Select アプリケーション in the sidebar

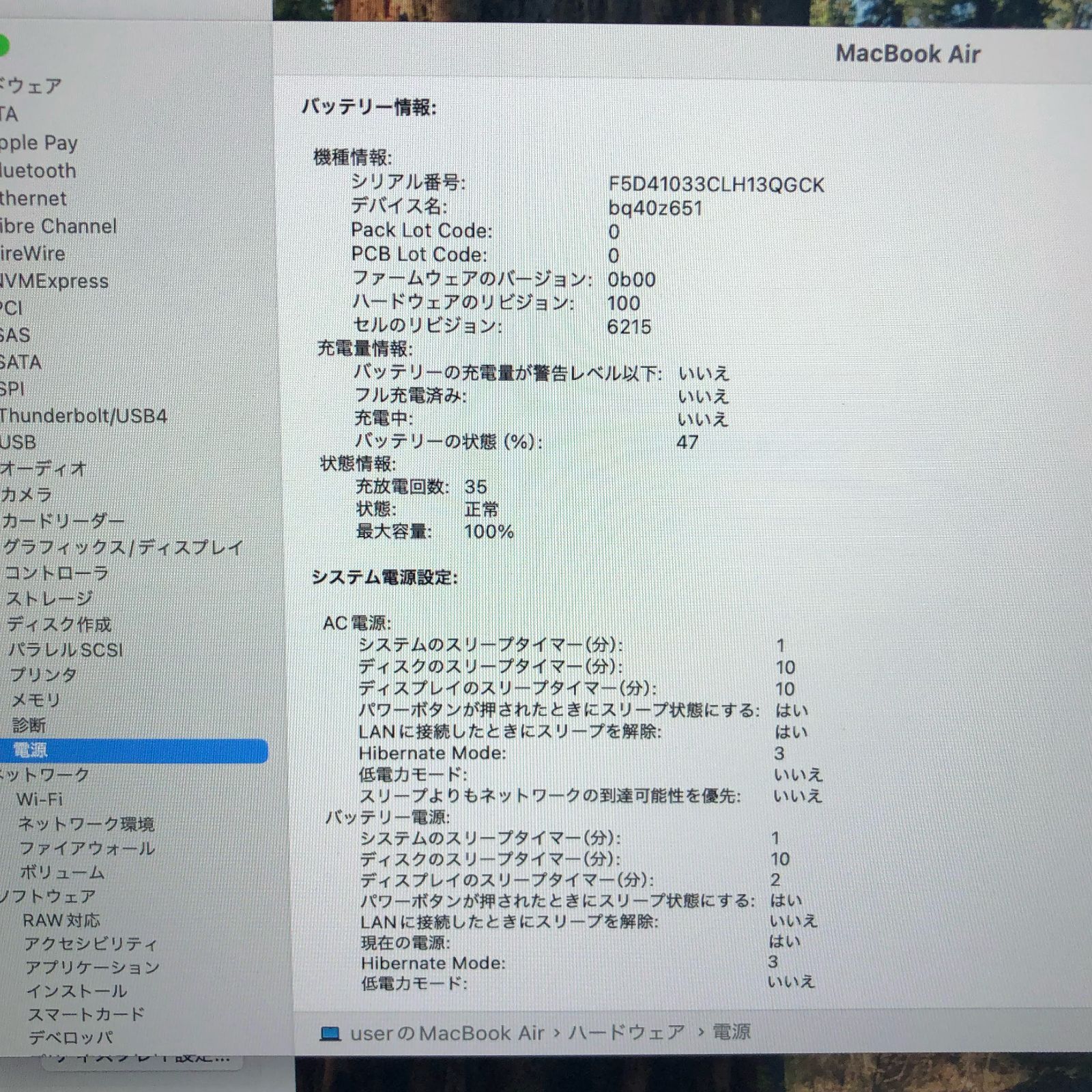point(93,967)
